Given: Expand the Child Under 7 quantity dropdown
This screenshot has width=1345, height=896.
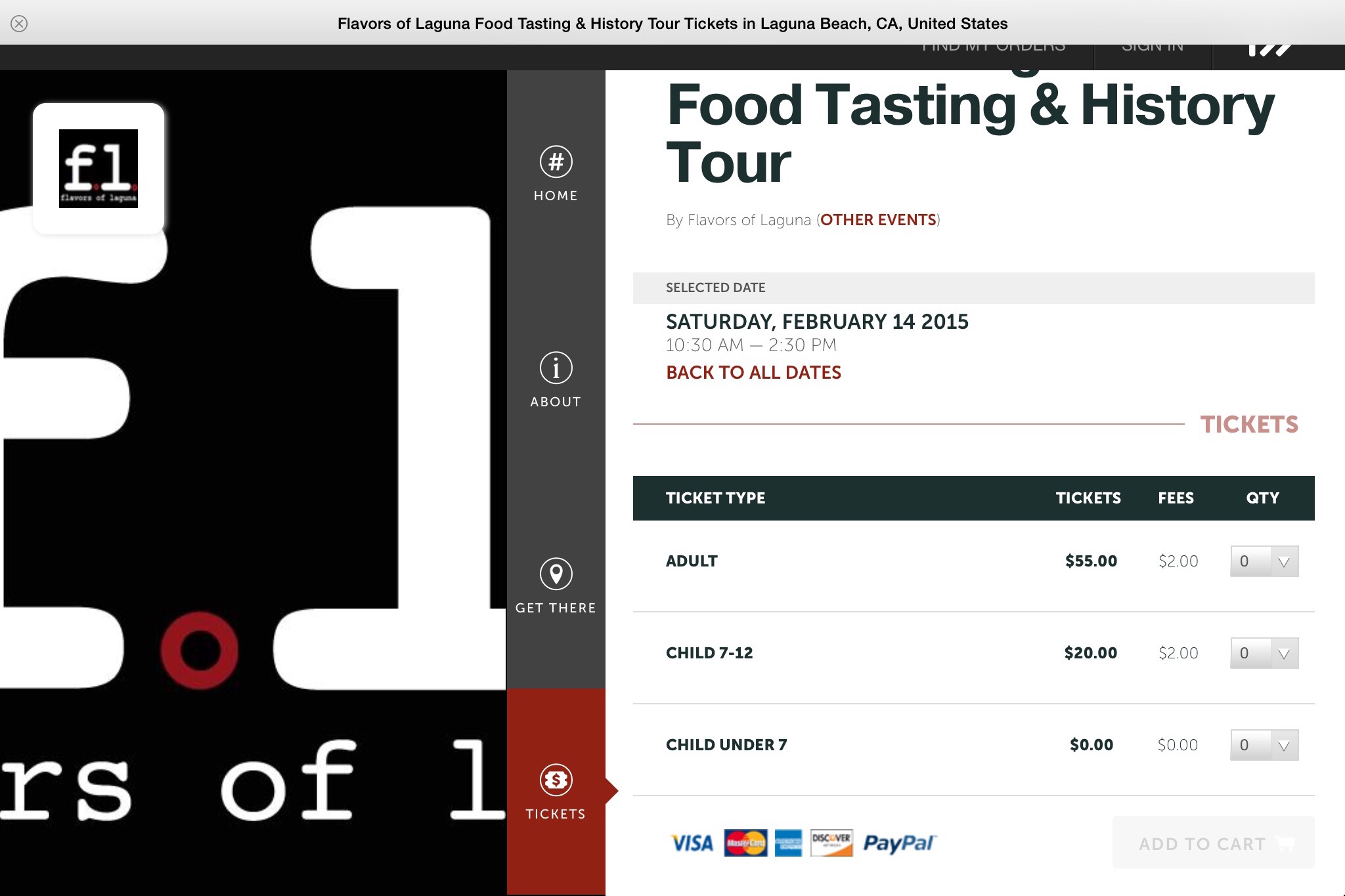Looking at the screenshot, I should (1264, 745).
